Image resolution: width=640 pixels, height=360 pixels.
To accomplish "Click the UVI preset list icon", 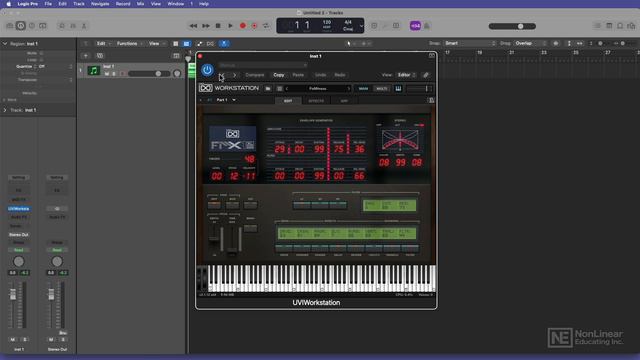I will [280, 89].
